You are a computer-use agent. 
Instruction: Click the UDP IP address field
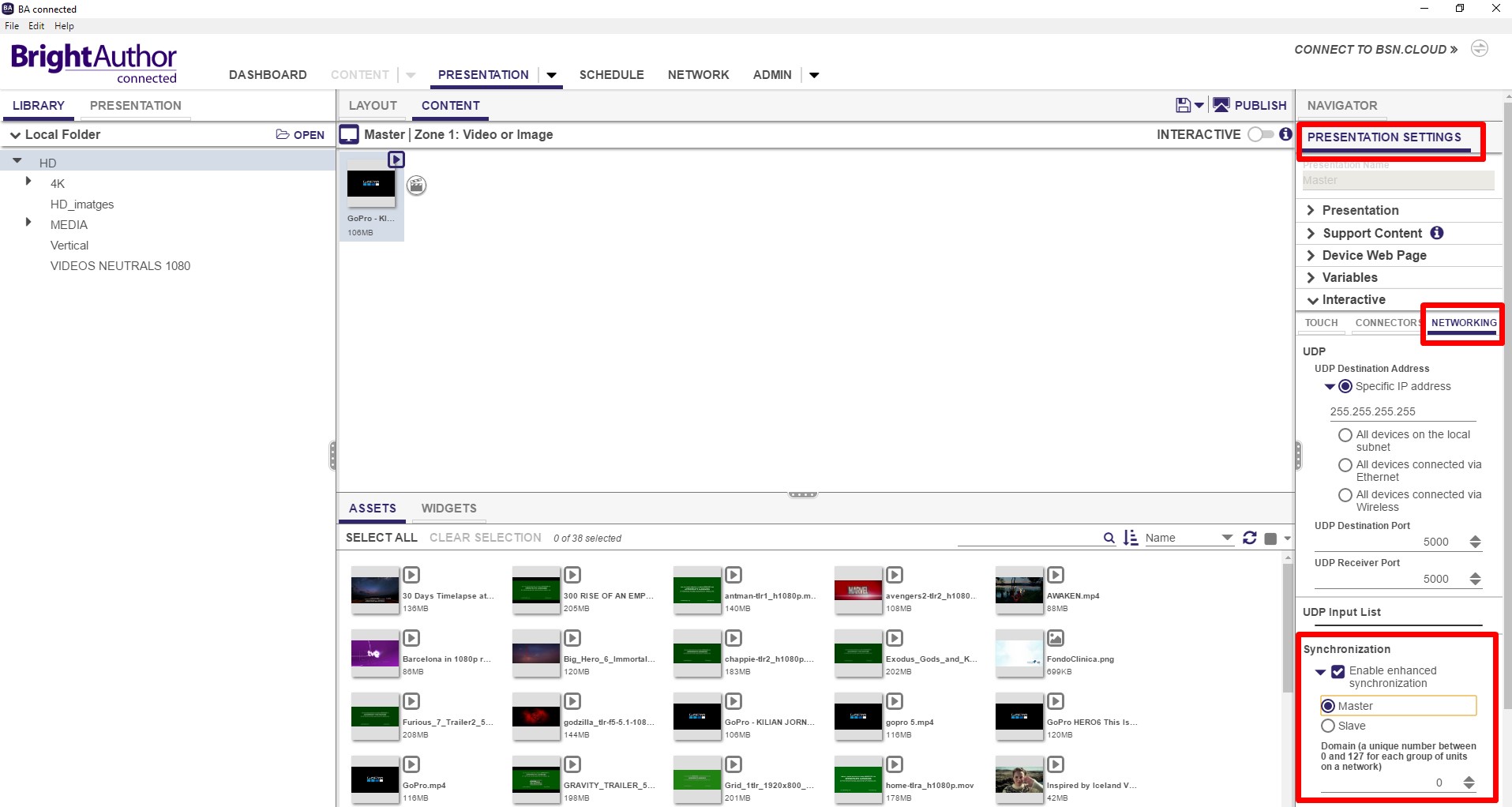pyautogui.click(x=1402, y=411)
